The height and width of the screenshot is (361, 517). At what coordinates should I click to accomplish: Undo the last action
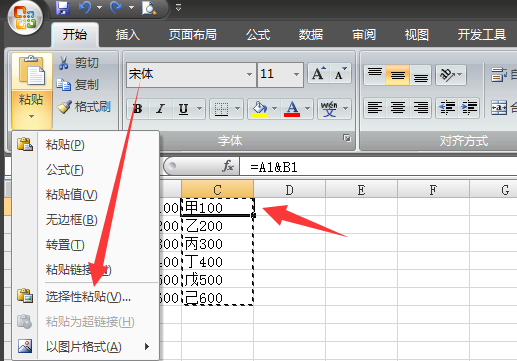click(x=85, y=8)
